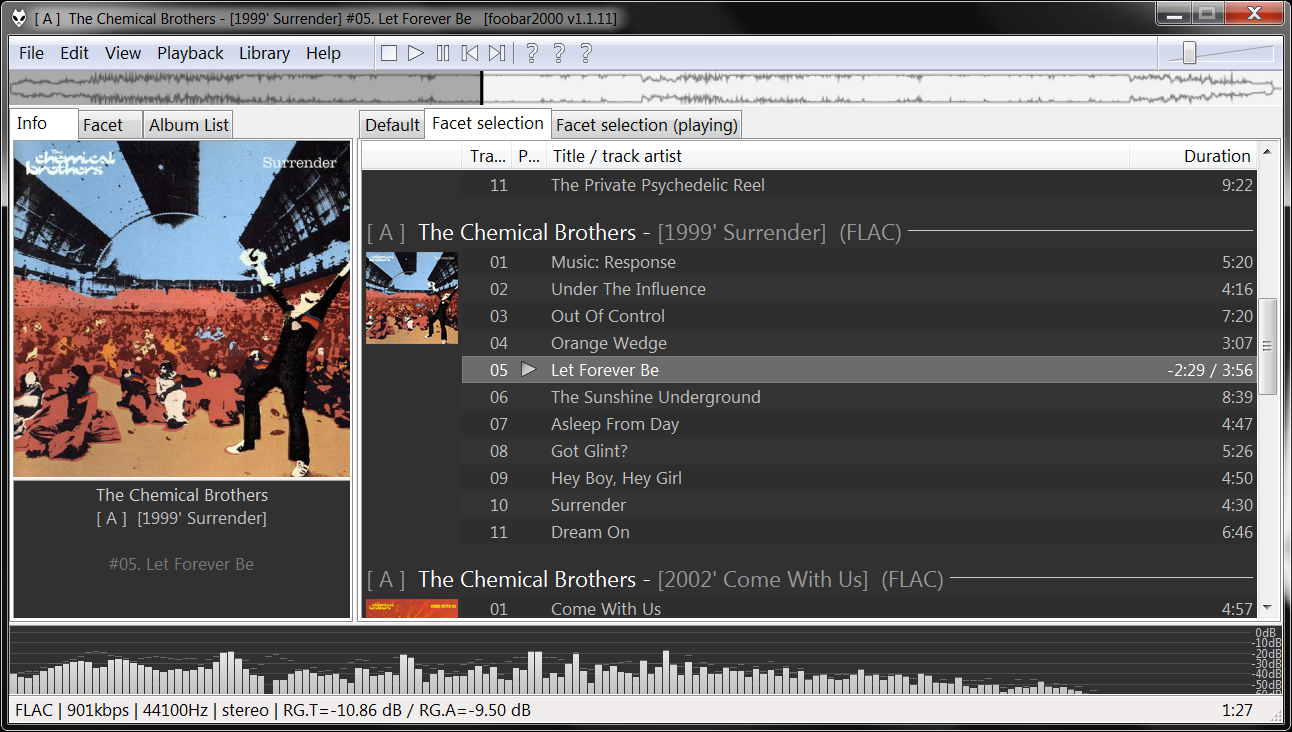
Task: Select track Dream On
Action: tap(859, 532)
